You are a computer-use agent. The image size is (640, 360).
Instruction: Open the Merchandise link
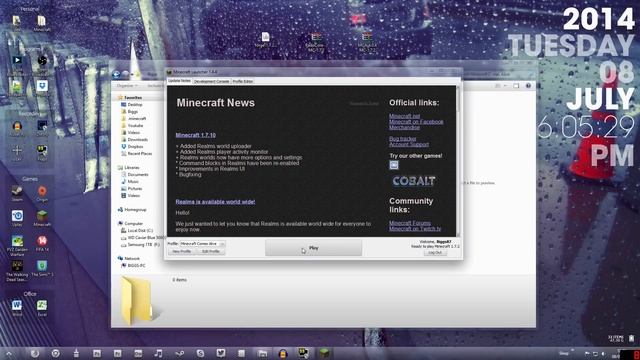[404, 127]
